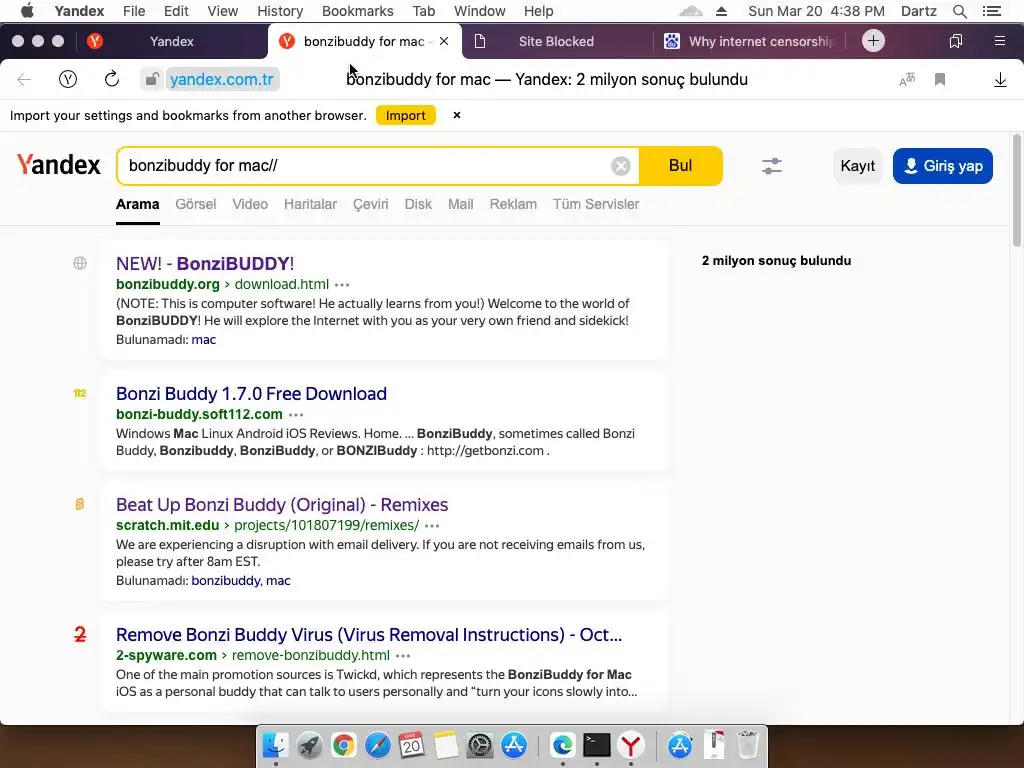The height and width of the screenshot is (768, 1024).
Task: Open Google Chrome from the Dock
Action: tap(343, 745)
